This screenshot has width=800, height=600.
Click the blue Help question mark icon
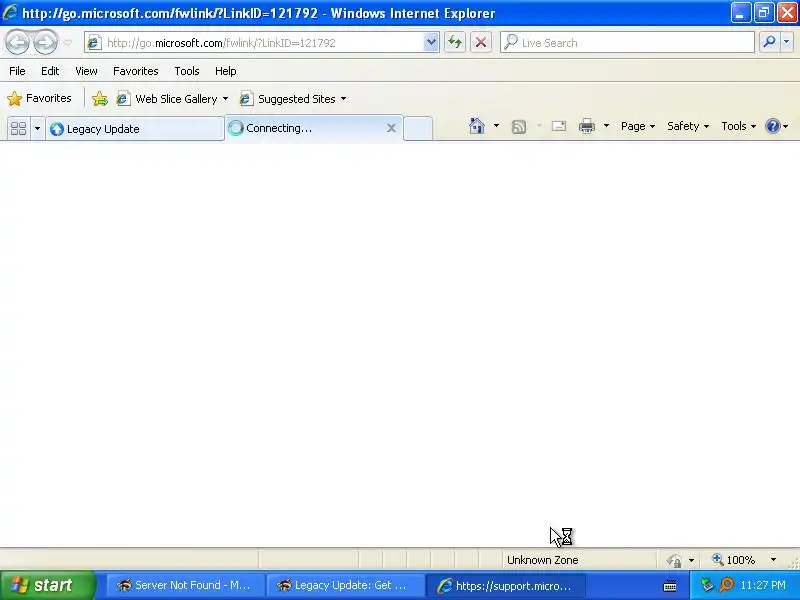(x=773, y=126)
